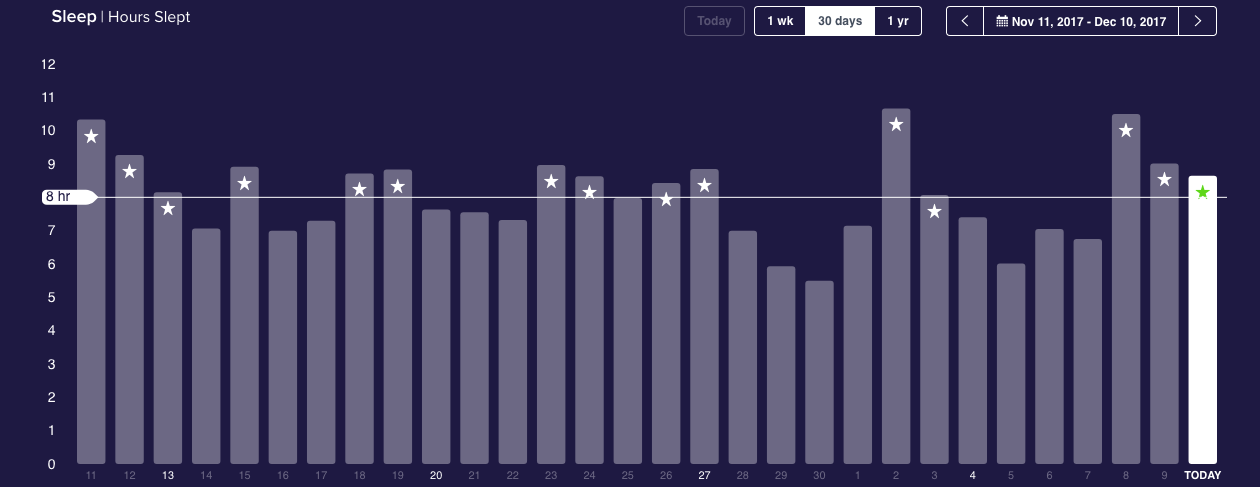
Task: Click the star on December 2 bar
Action: 896,125
